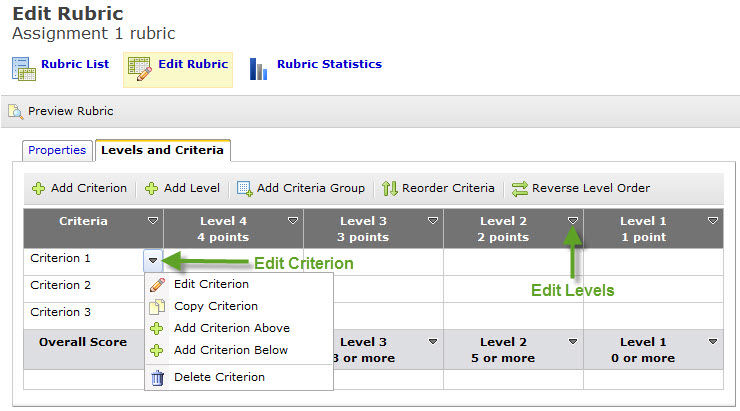Image resolution: width=740 pixels, height=411 pixels.
Task: Click the Add Criterion plus icon
Action: point(38,188)
